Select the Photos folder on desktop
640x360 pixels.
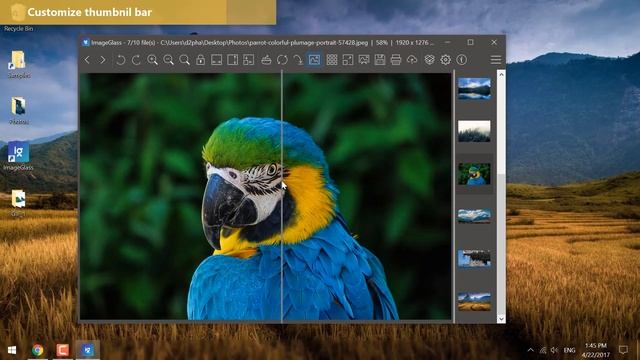coord(18,111)
